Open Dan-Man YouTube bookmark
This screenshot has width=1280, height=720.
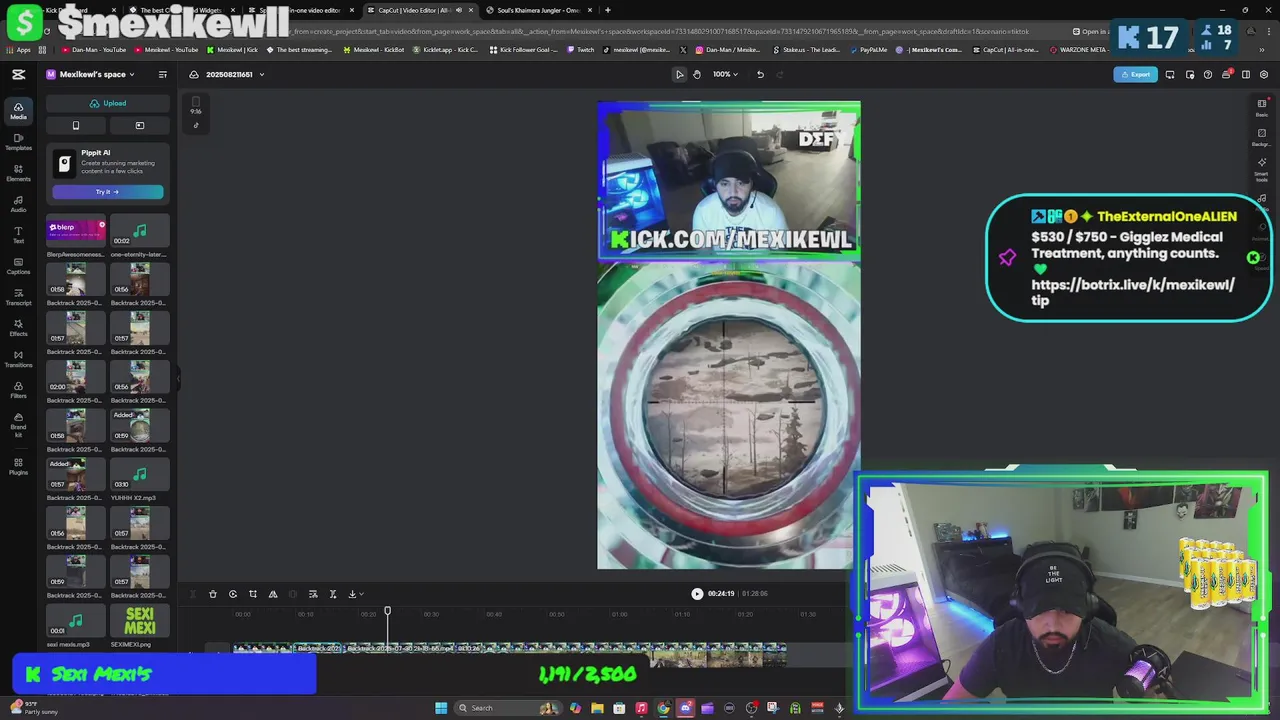click(x=94, y=49)
